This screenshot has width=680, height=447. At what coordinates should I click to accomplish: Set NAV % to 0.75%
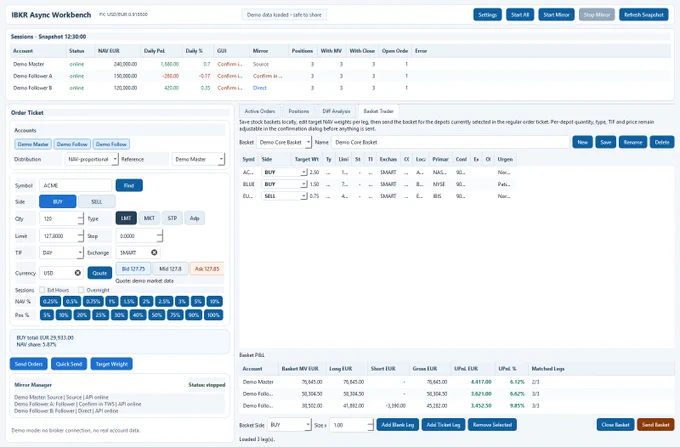click(93, 301)
